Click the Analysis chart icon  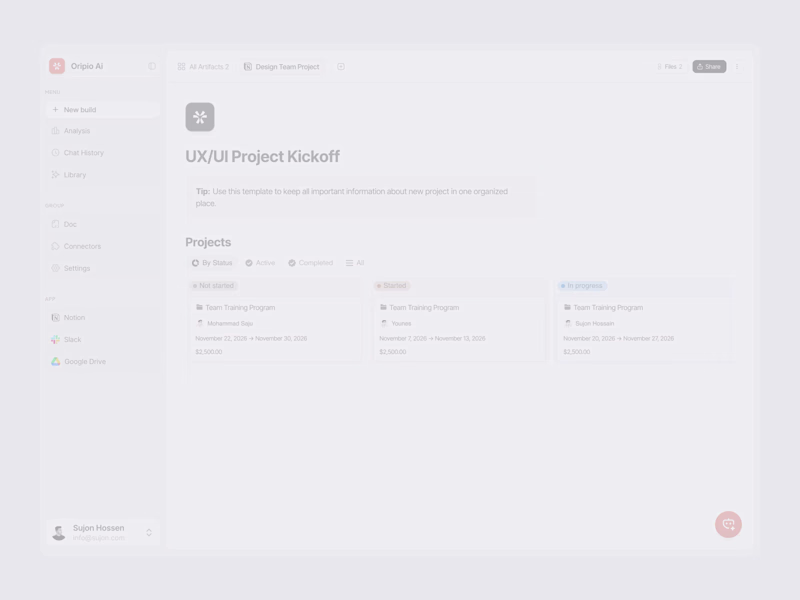pyautogui.click(x=55, y=131)
